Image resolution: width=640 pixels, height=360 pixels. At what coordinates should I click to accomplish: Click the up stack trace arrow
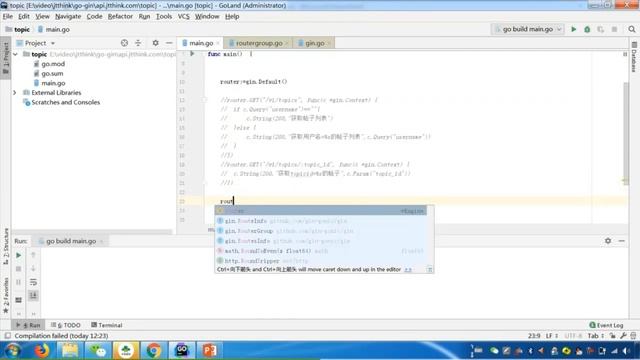pos(33,255)
